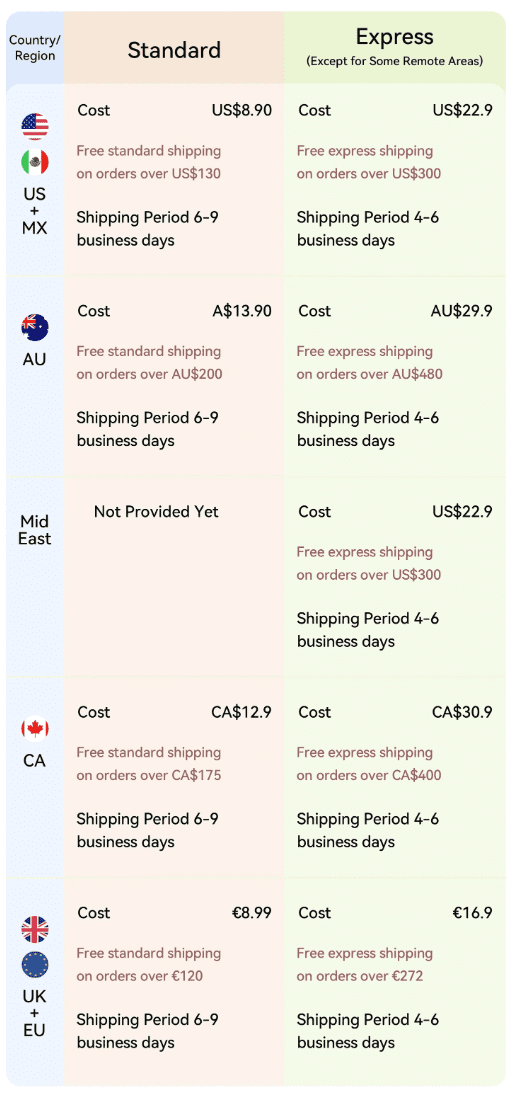Screen dimensions: 513x1096
Task: Click the Country/Region header cell
Action: coord(34,48)
